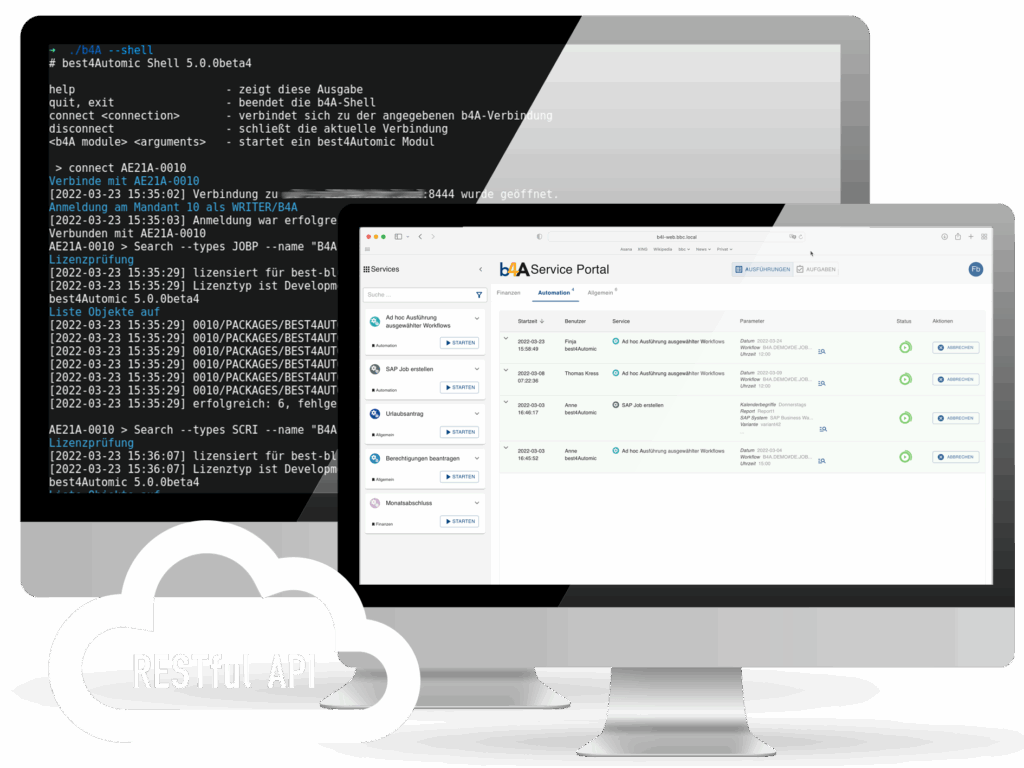
Task: Click the filter funnel icon in the search box
Action: (479, 295)
